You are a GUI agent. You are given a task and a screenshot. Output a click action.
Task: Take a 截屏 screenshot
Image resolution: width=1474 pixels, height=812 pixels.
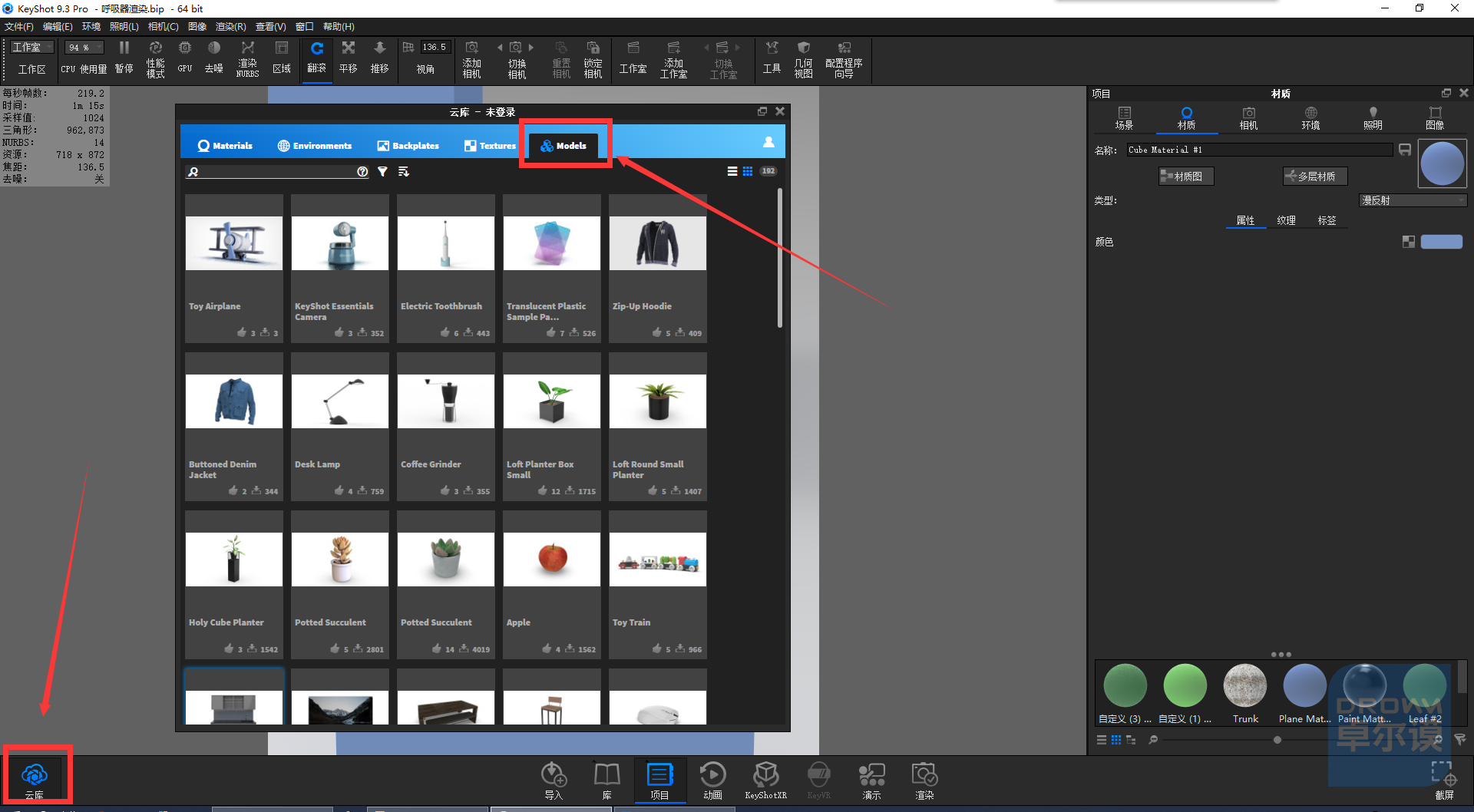[x=1444, y=781]
